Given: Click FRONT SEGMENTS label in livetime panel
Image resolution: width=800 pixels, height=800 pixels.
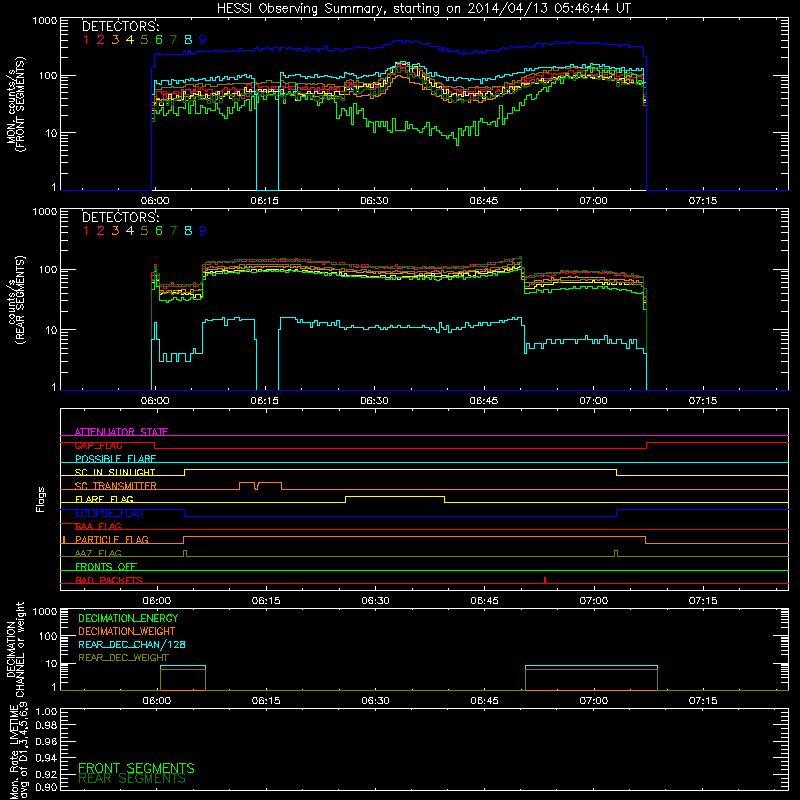Looking at the screenshot, I should [136, 768].
